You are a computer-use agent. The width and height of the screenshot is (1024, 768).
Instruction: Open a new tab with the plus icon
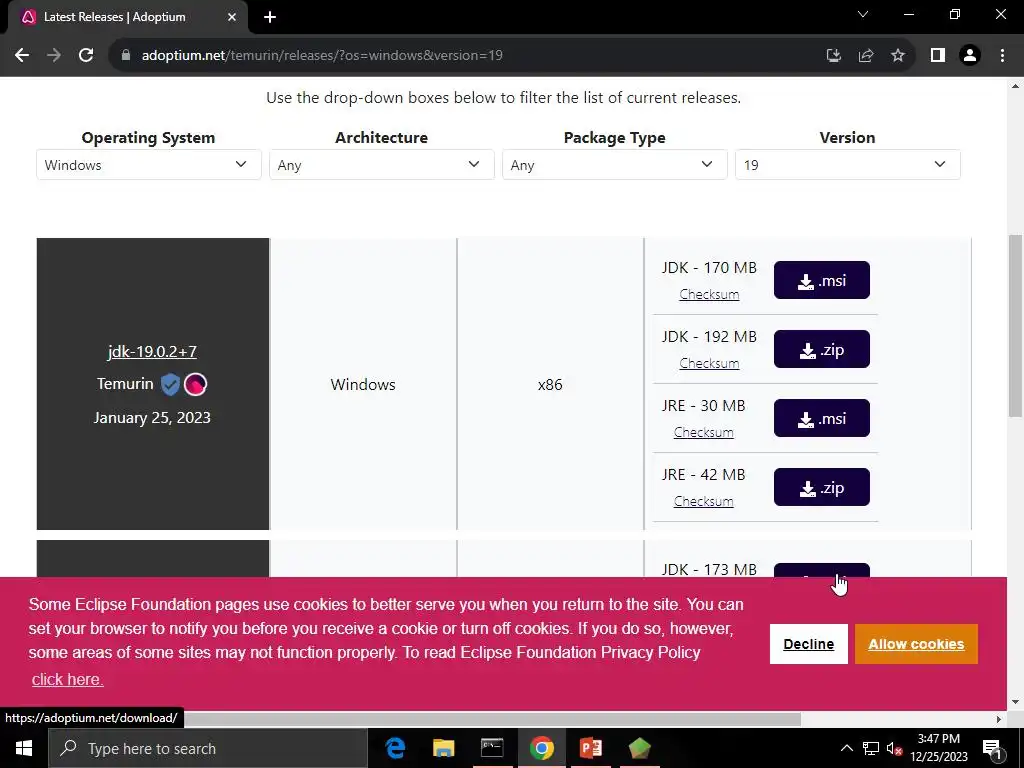(270, 17)
